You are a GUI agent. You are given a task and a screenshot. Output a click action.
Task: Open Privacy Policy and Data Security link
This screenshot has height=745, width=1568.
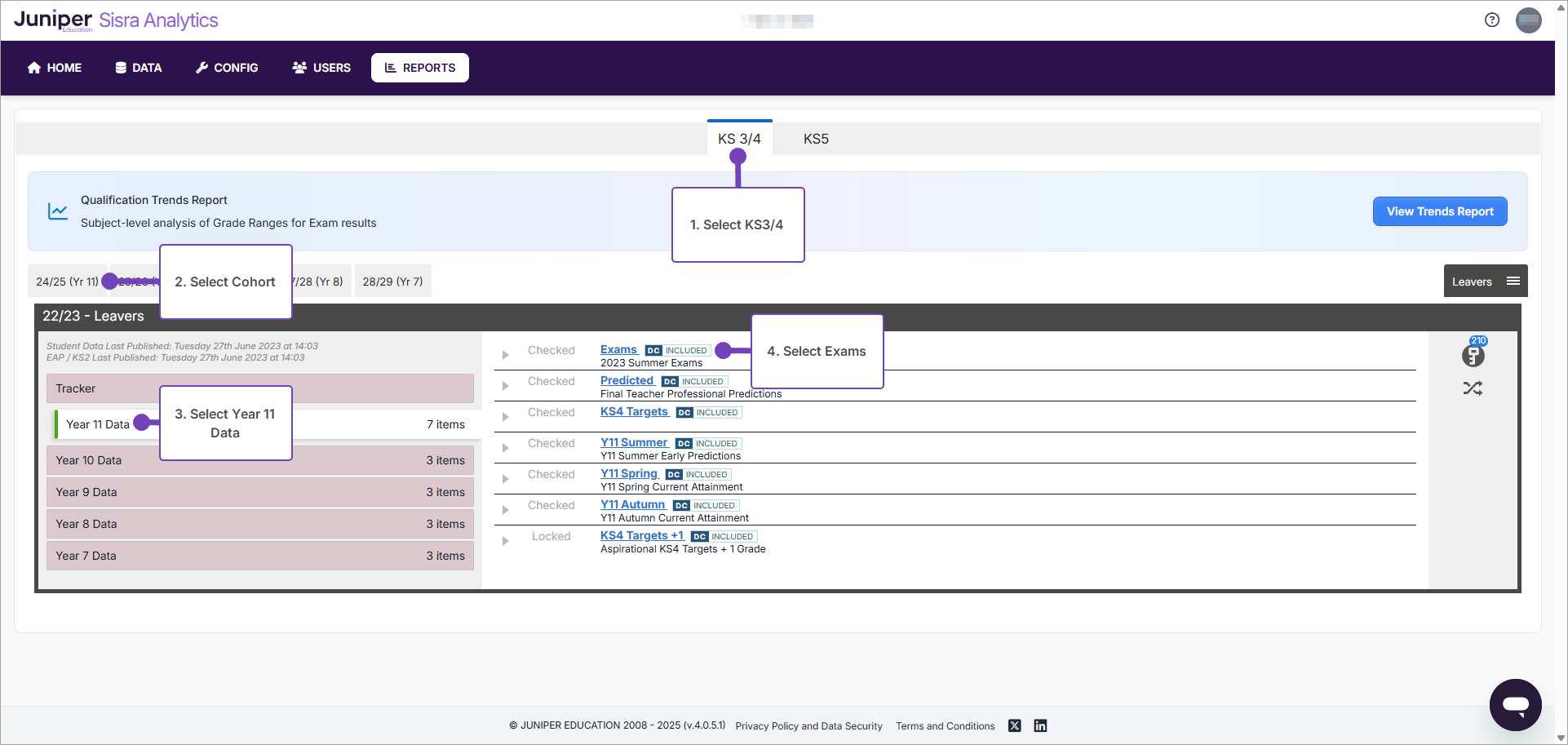[x=808, y=726]
